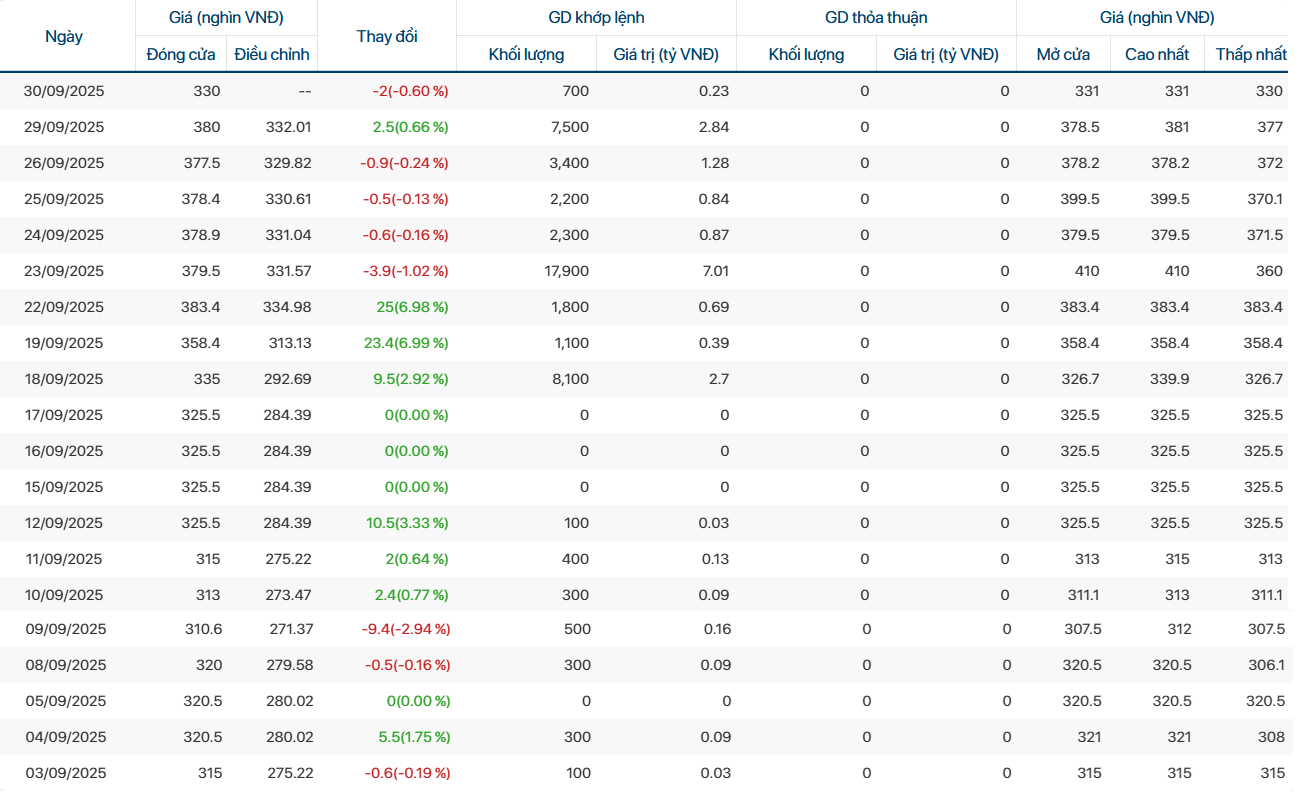The width and height of the screenshot is (1302, 798).
Task: Click the -9.4(-2.94 %) change value
Action: click(x=406, y=629)
